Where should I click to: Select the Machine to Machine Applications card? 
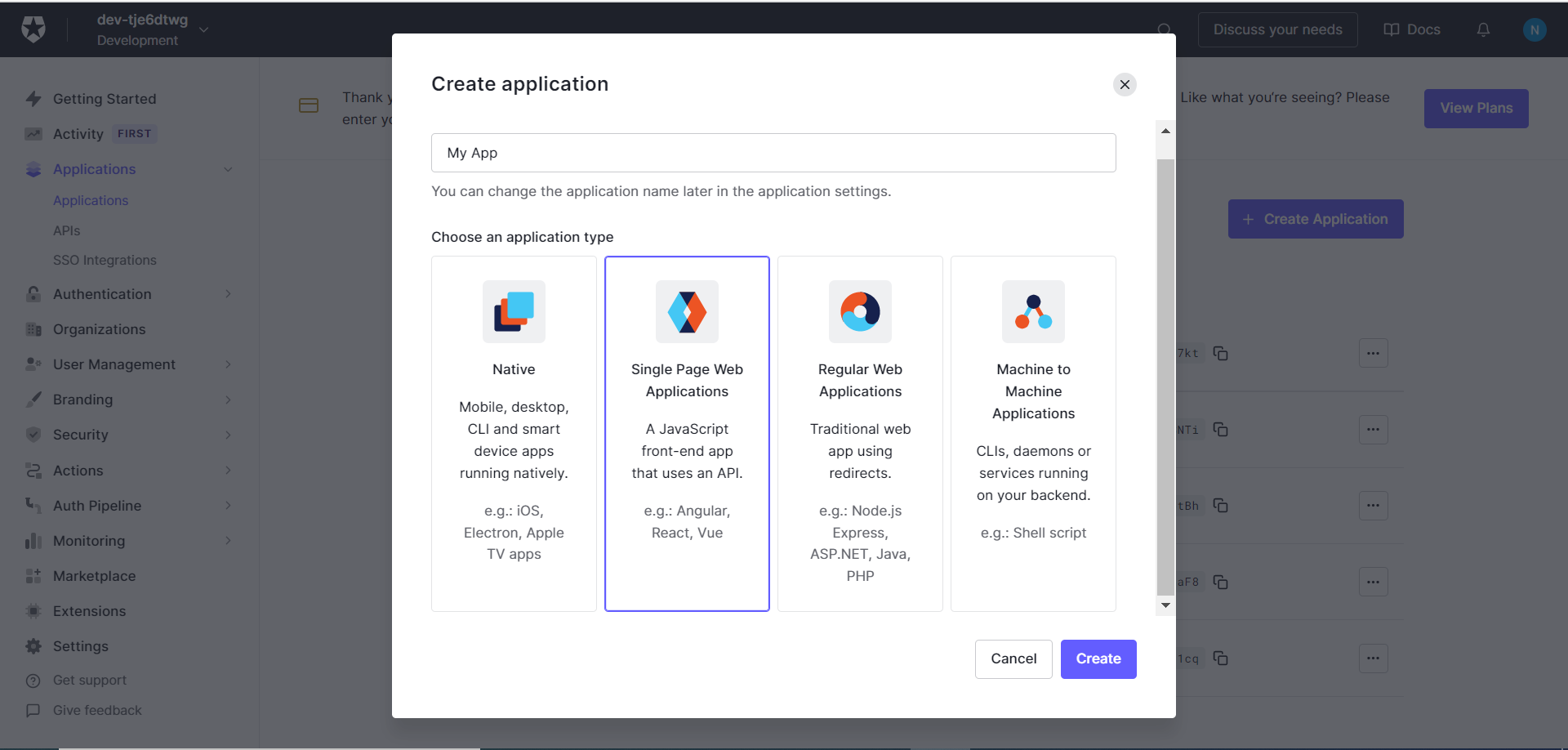click(1033, 433)
